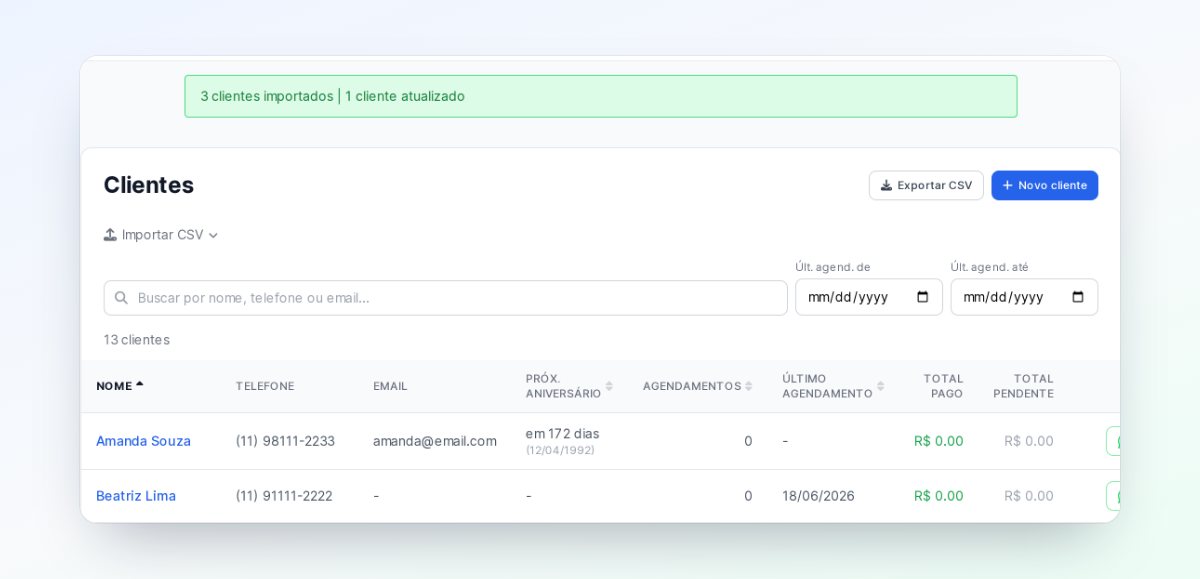Click the '3 clientes importados' notification banner
Viewport: 1200px width, 579px height.
601,96
